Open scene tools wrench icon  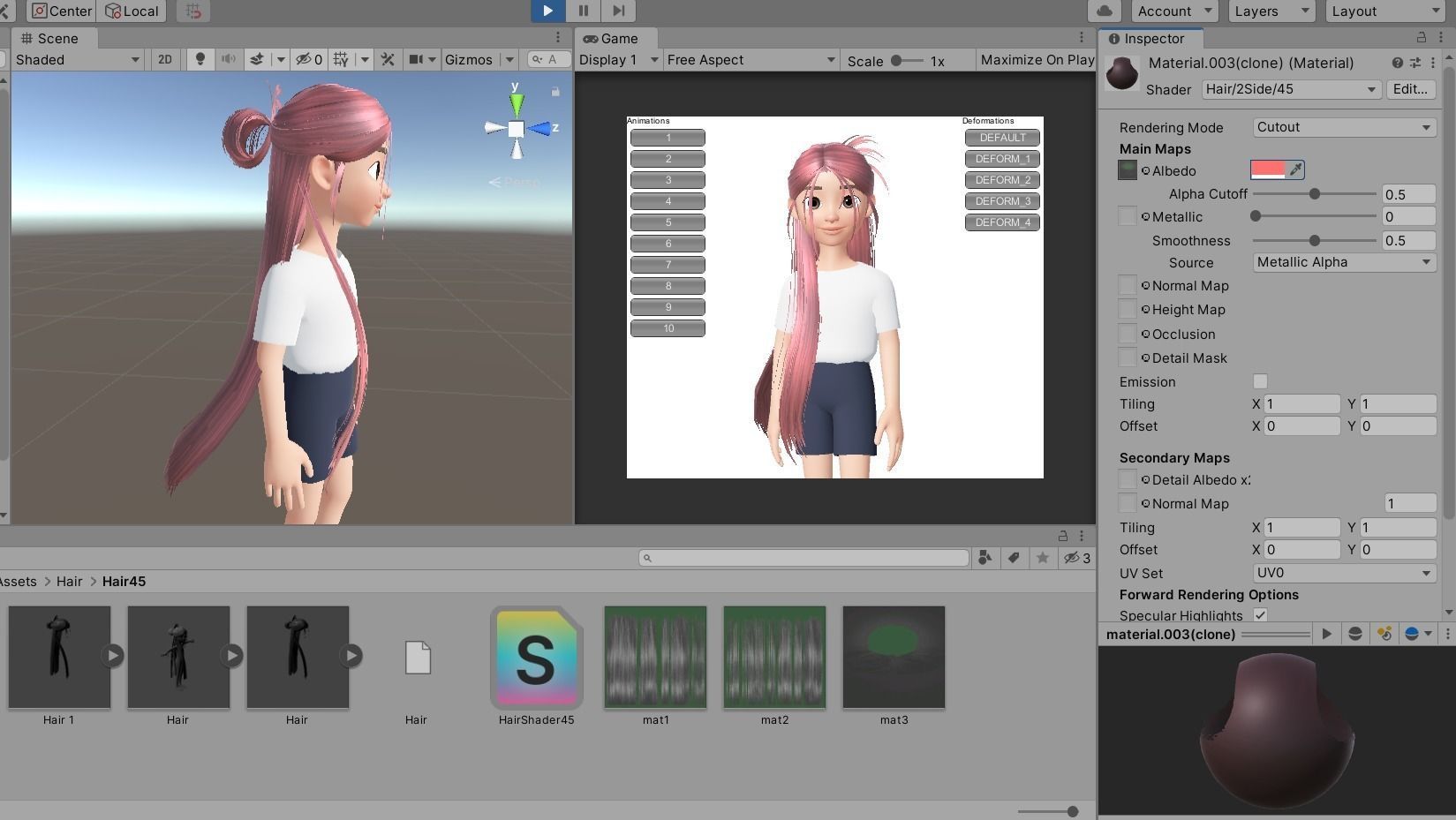click(x=387, y=59)
